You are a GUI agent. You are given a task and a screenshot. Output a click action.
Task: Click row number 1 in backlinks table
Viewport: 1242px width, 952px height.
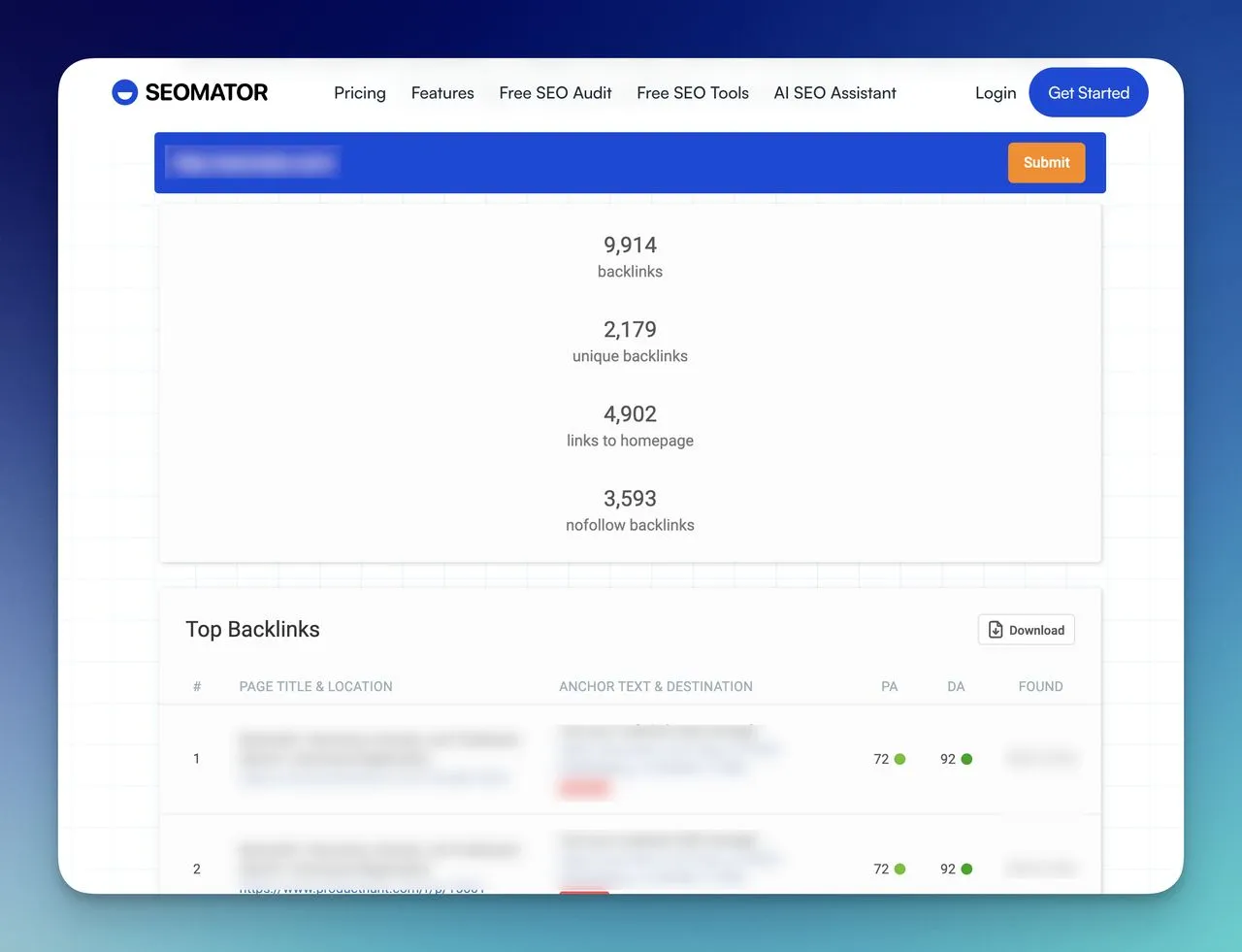click(x=196, y=759)
